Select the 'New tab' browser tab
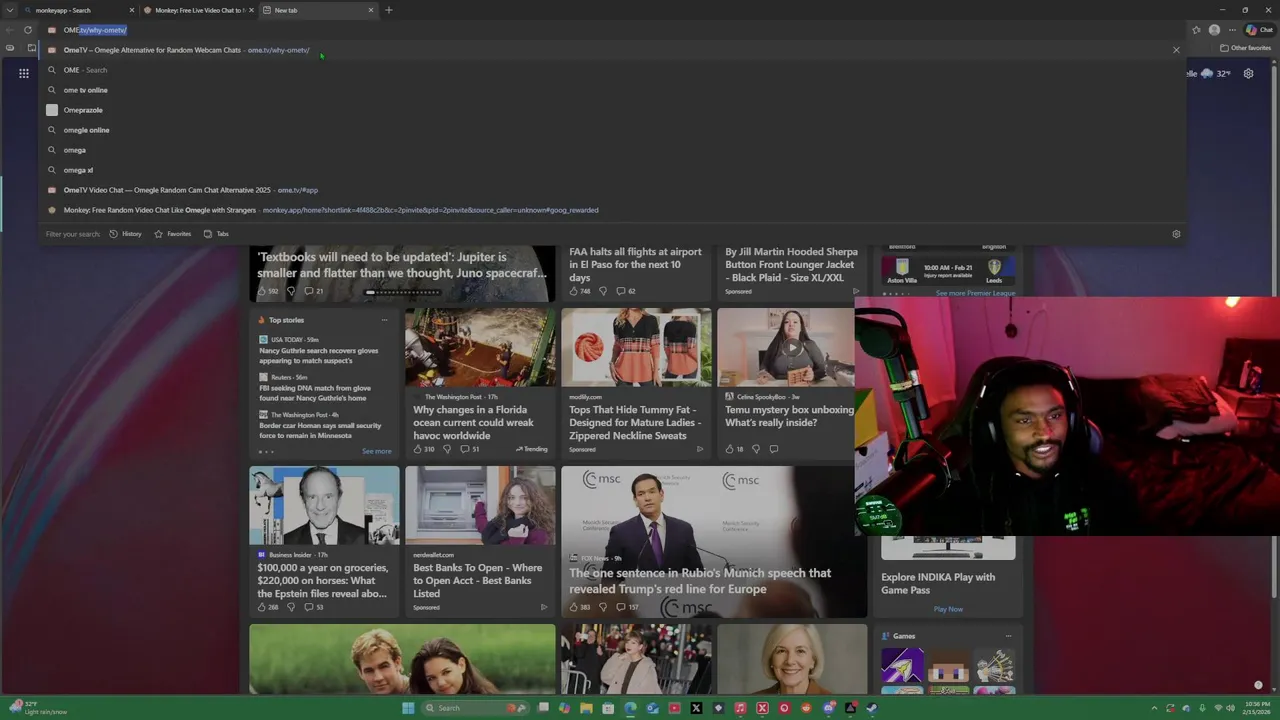1280x720 pixels. point(318,10)
